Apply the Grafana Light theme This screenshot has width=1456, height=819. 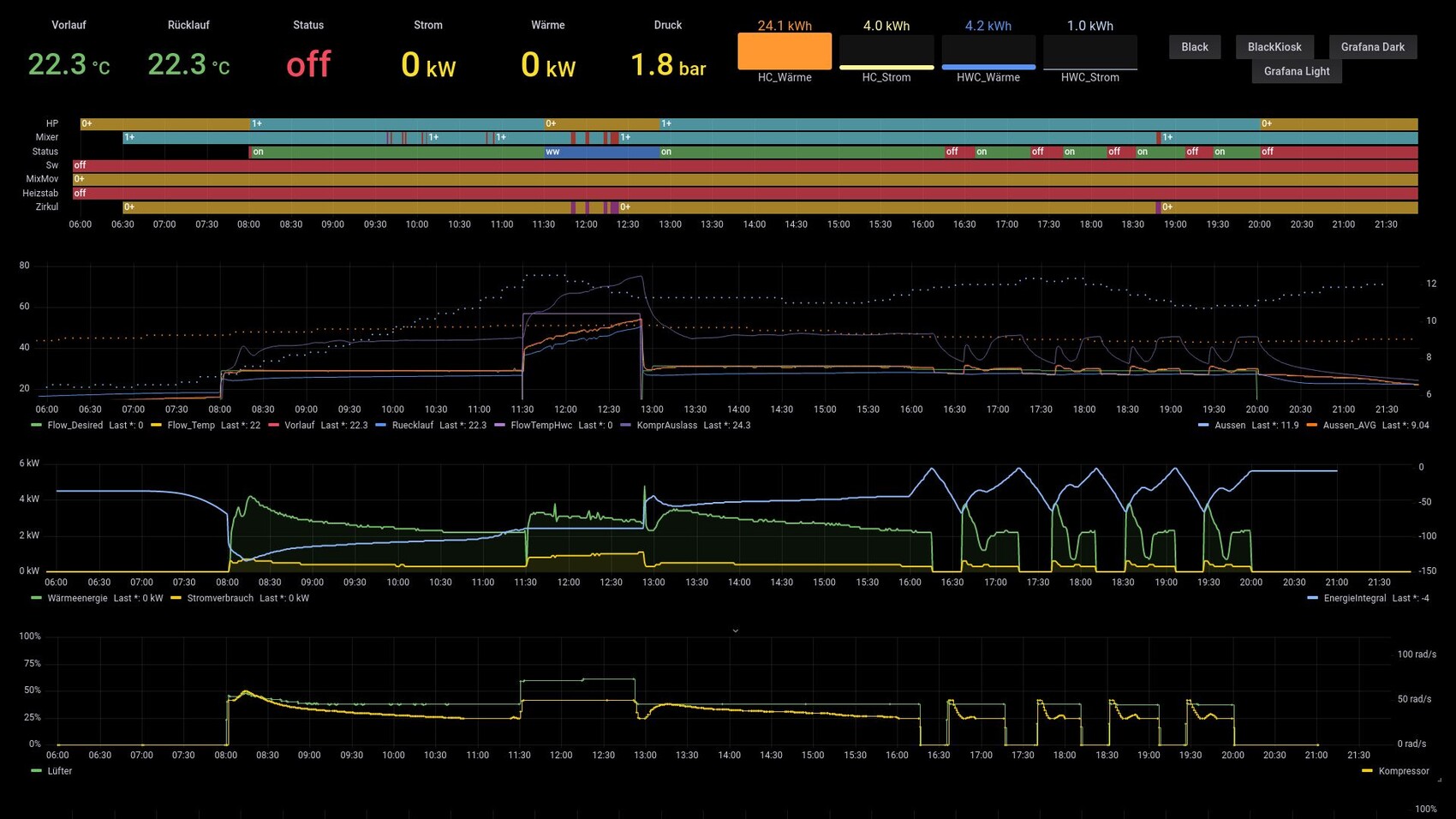(1296, 71)
